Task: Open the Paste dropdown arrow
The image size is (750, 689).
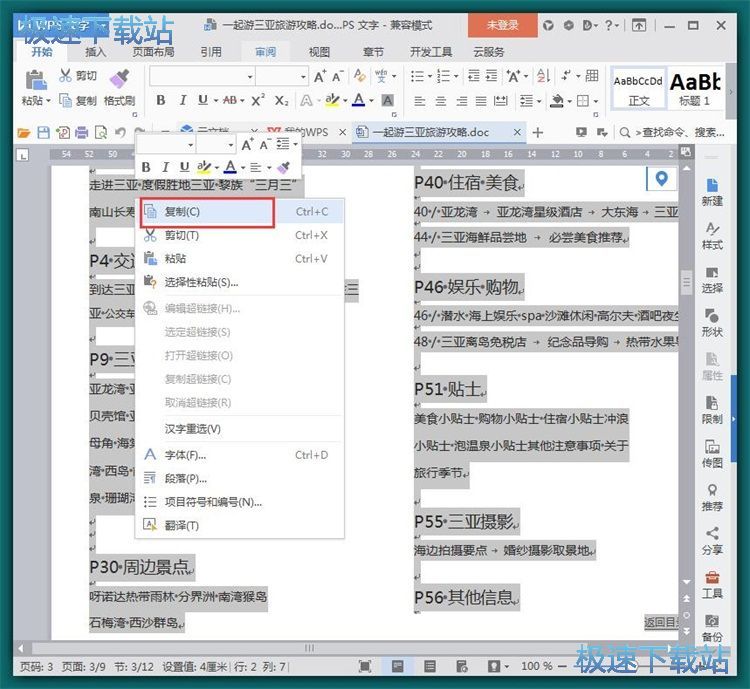Action: coord(49,101)
